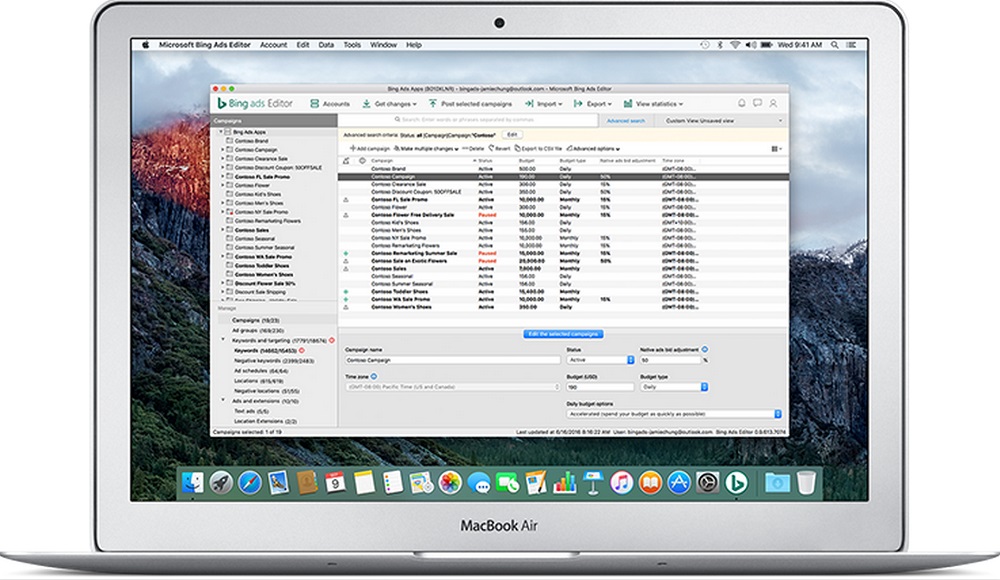
Task: Click the campaign search field
Action: [x=469, y=120]
